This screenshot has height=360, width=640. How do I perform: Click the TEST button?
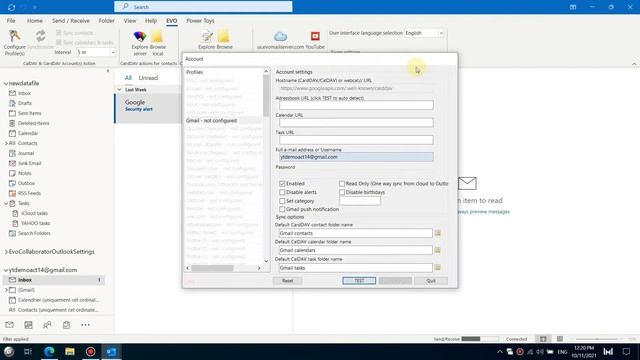[359, 281]
